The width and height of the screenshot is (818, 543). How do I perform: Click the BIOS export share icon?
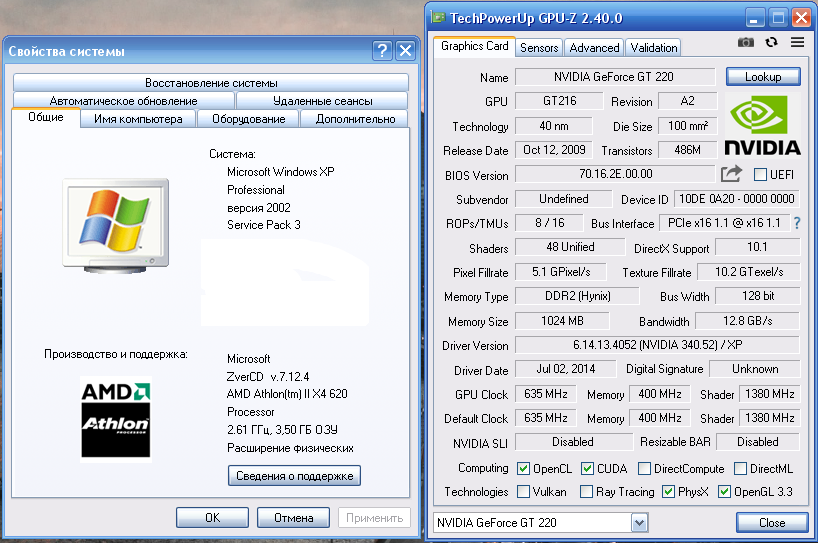pos(731,174)
